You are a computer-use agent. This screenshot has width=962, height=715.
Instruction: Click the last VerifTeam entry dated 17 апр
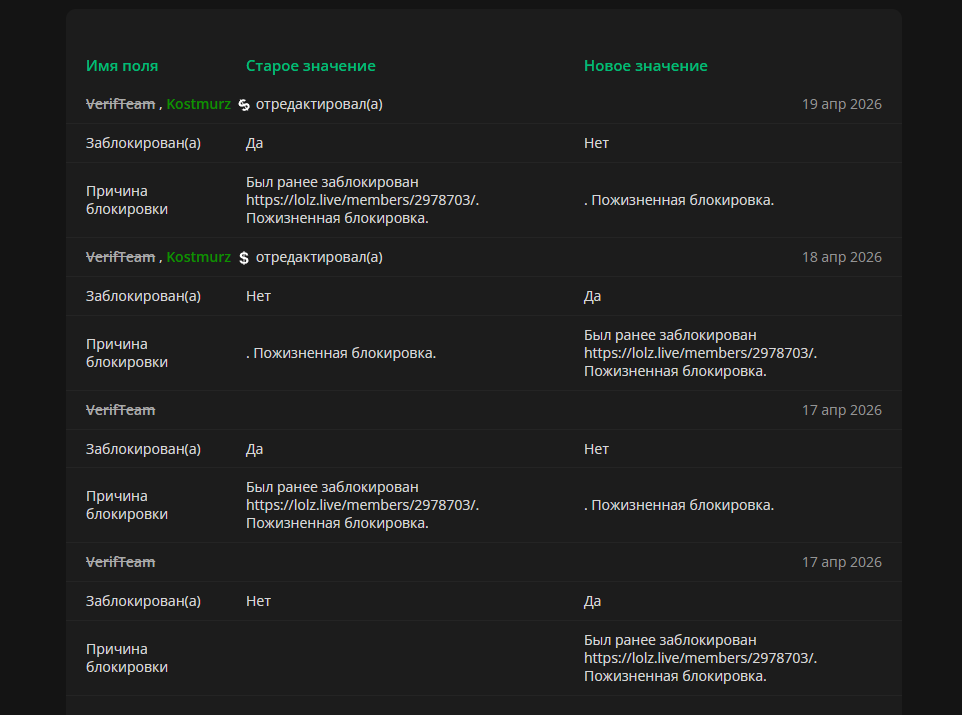120,562
